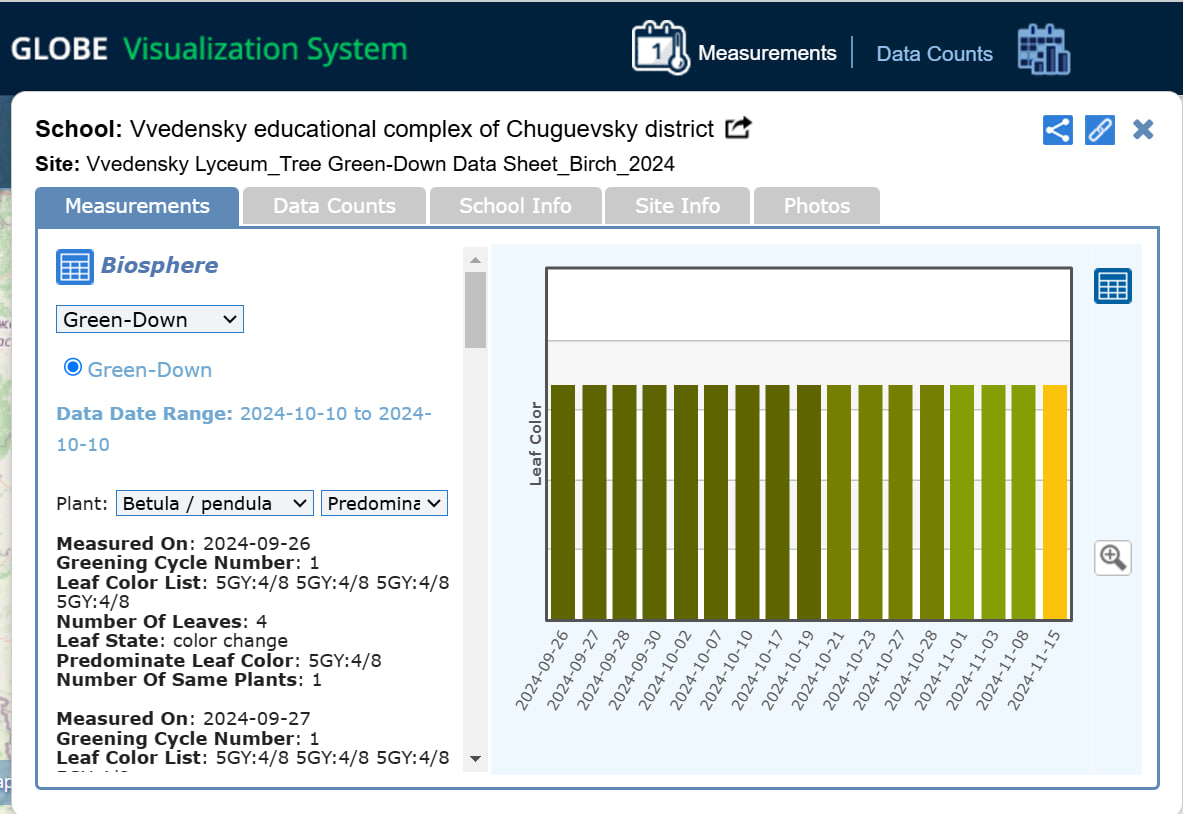Click 'Predominate Leaf Color: 5GY:4/8' line
The width and height of the screenshot is (1183, 814).
[x=219, y=660]
